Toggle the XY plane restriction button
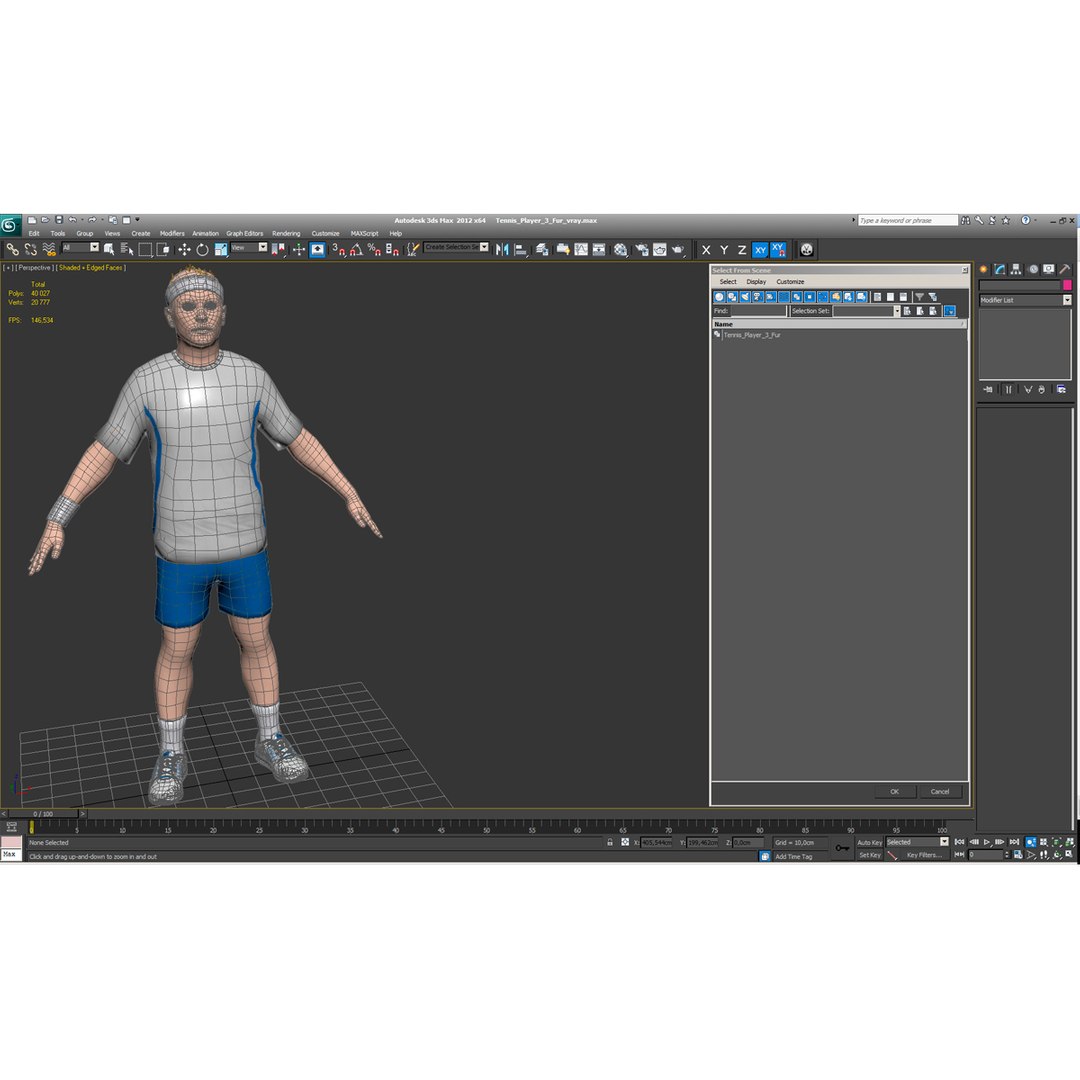1080x1080 pixels. 760,250
